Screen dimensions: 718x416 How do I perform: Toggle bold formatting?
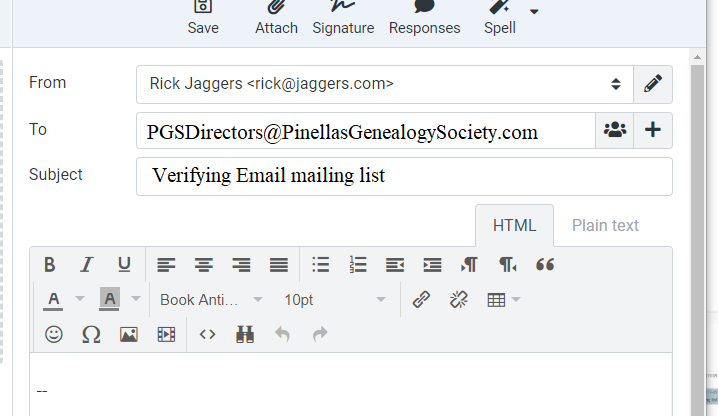tap(49, 265)
